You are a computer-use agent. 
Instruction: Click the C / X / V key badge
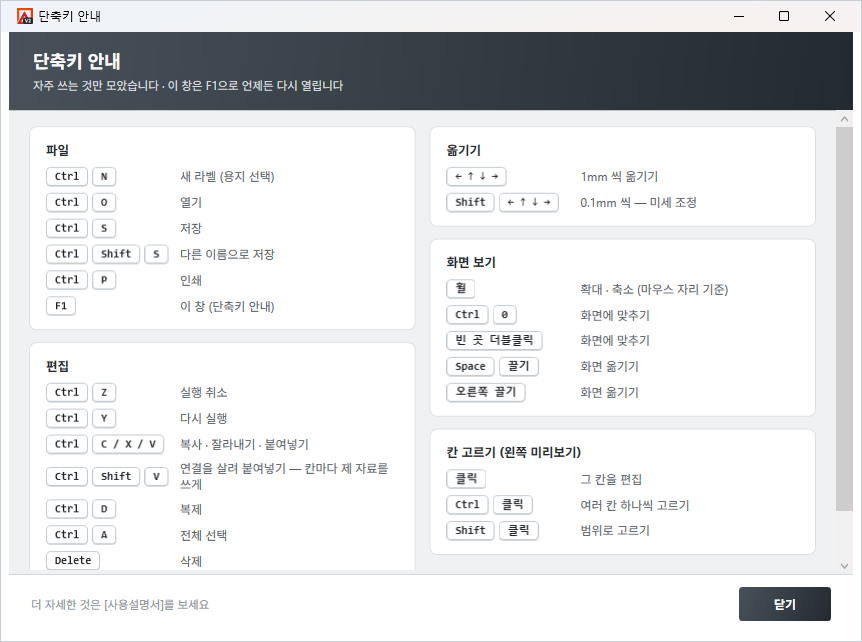click(128, 444)
